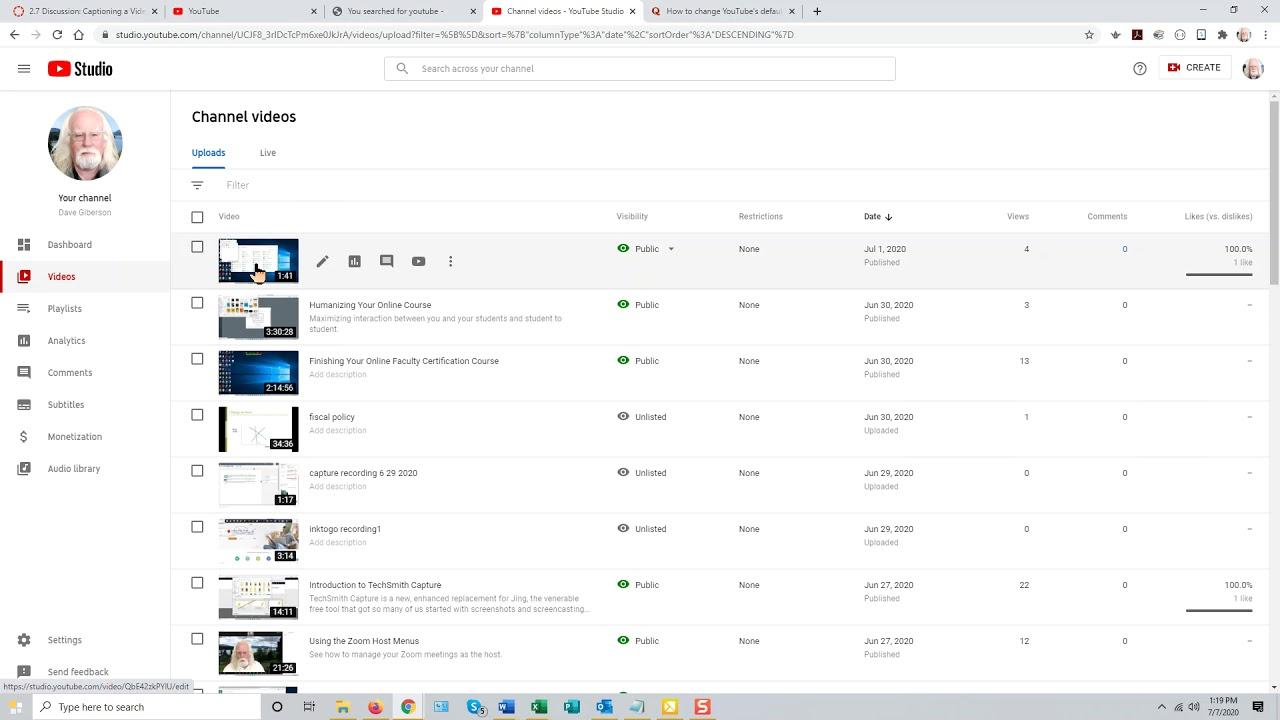
Task: Click the channel profile picture in sidebar
Action: pyautogui.click(x=85, y=144)
